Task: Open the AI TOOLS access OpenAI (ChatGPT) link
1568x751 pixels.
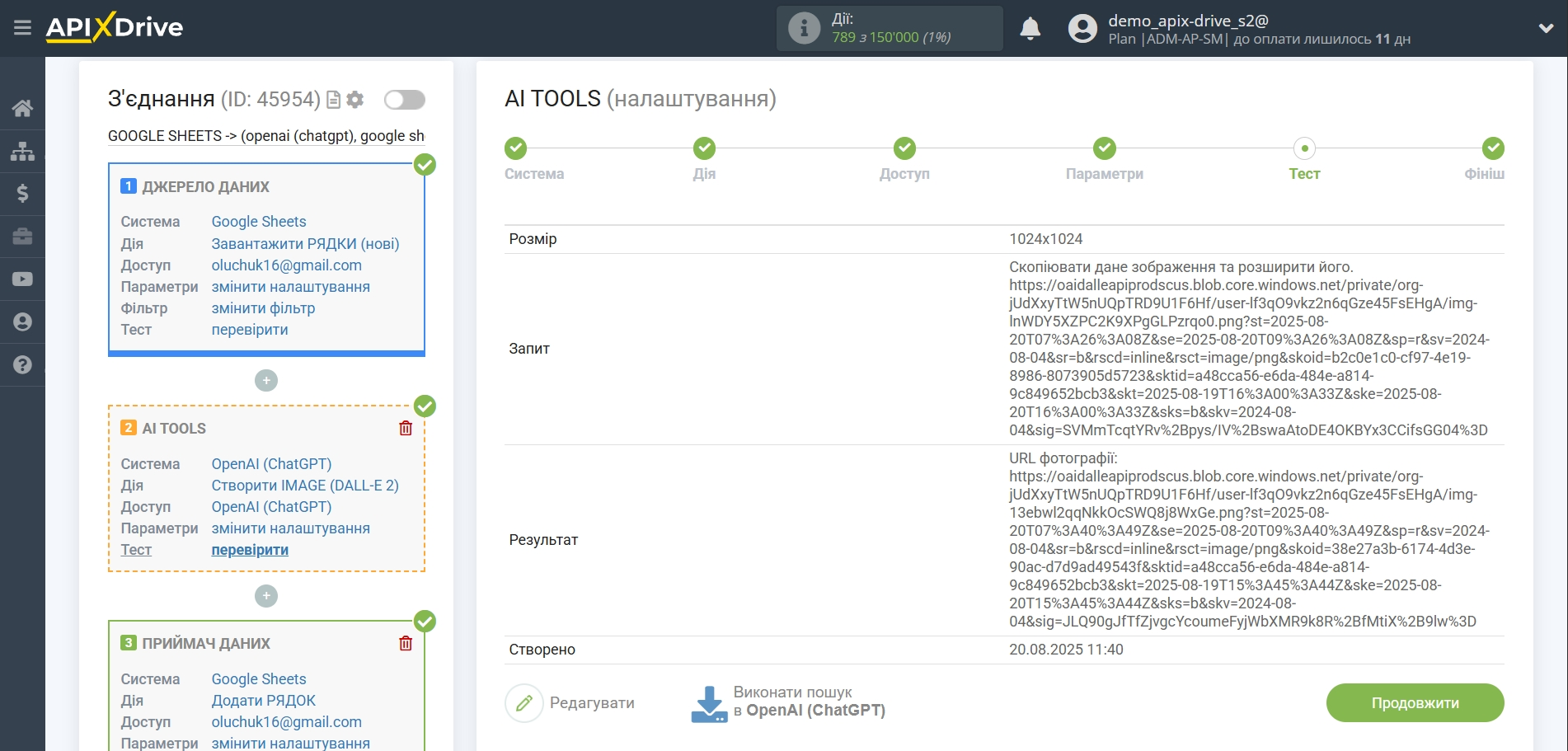Action: (271, 507)
